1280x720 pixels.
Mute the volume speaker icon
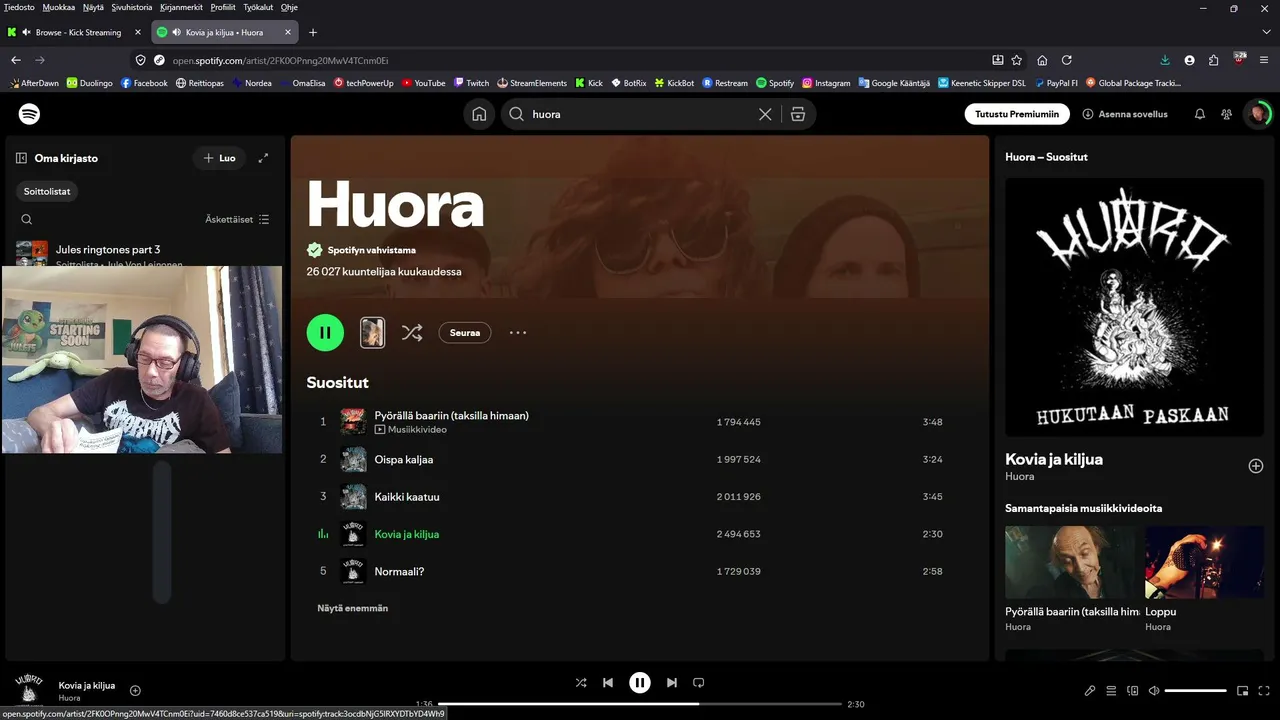[1154, 690]
